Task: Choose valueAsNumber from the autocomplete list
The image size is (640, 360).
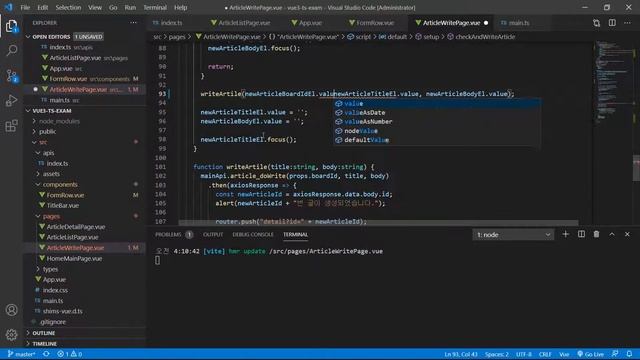Action: 437,122
